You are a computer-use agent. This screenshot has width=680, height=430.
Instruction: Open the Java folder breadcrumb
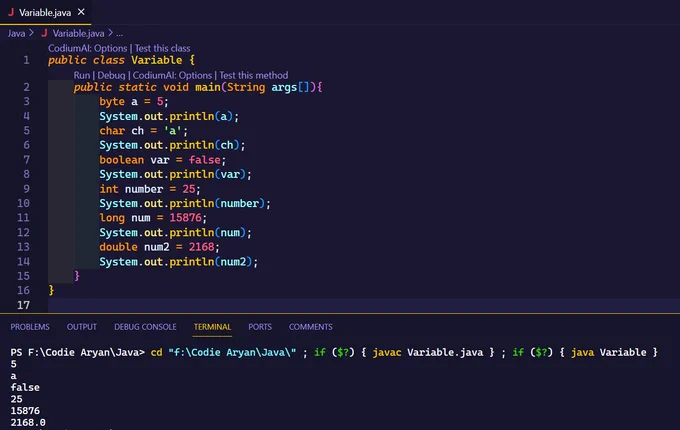[16, 33]
